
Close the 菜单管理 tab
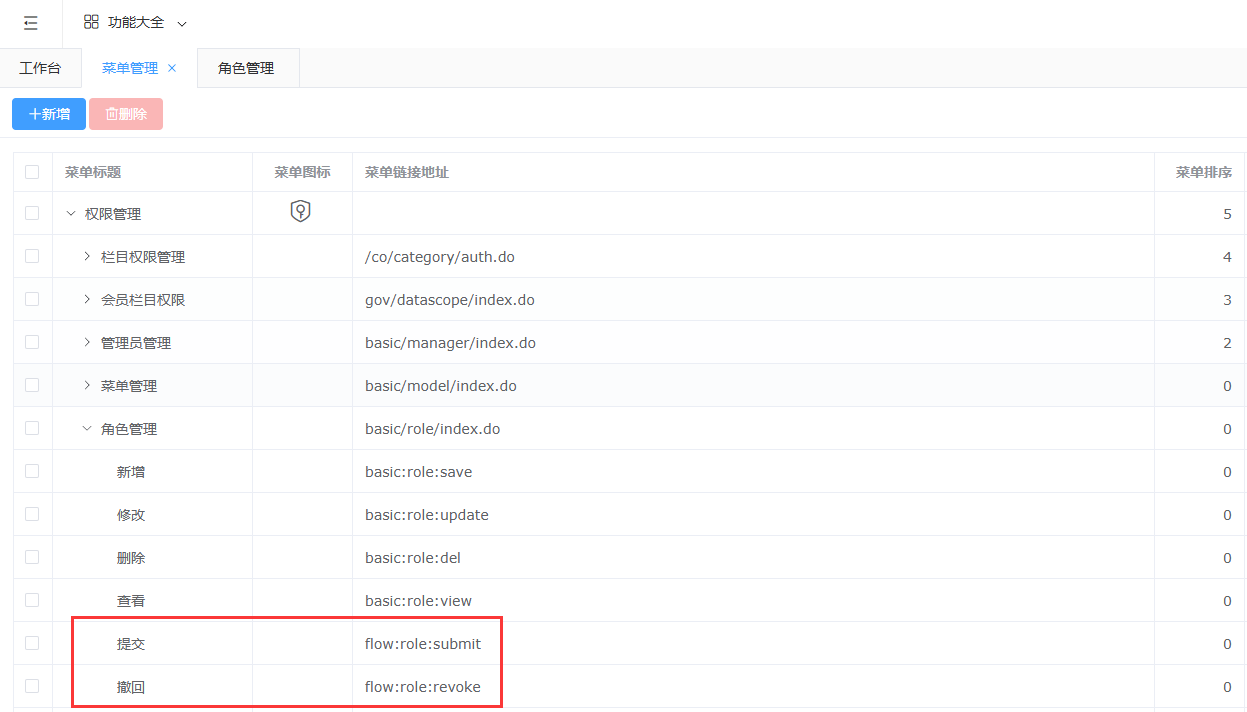tap(172, 68)
